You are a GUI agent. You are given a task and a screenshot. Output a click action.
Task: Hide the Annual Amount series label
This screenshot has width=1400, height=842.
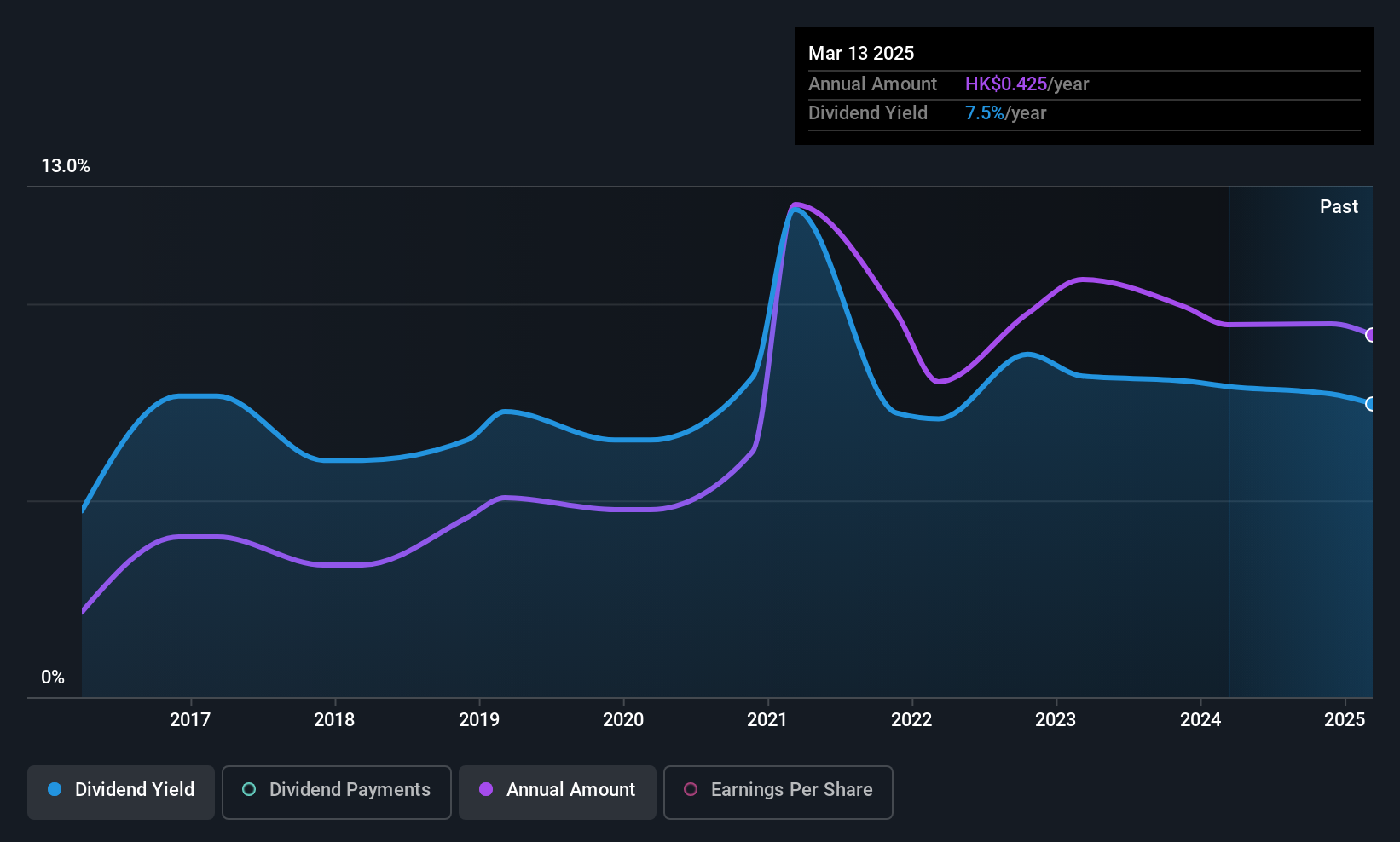(570, 790)
